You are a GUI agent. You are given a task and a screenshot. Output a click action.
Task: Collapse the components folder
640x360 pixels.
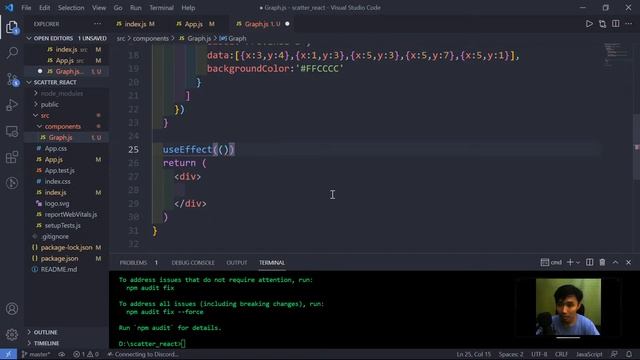(62, 127)
